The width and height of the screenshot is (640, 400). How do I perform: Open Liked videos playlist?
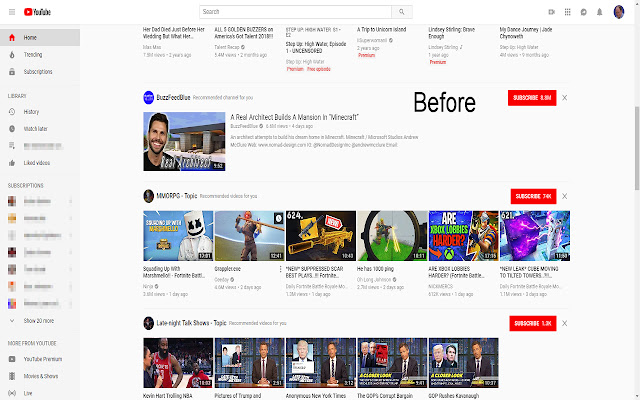pos(38,162)
